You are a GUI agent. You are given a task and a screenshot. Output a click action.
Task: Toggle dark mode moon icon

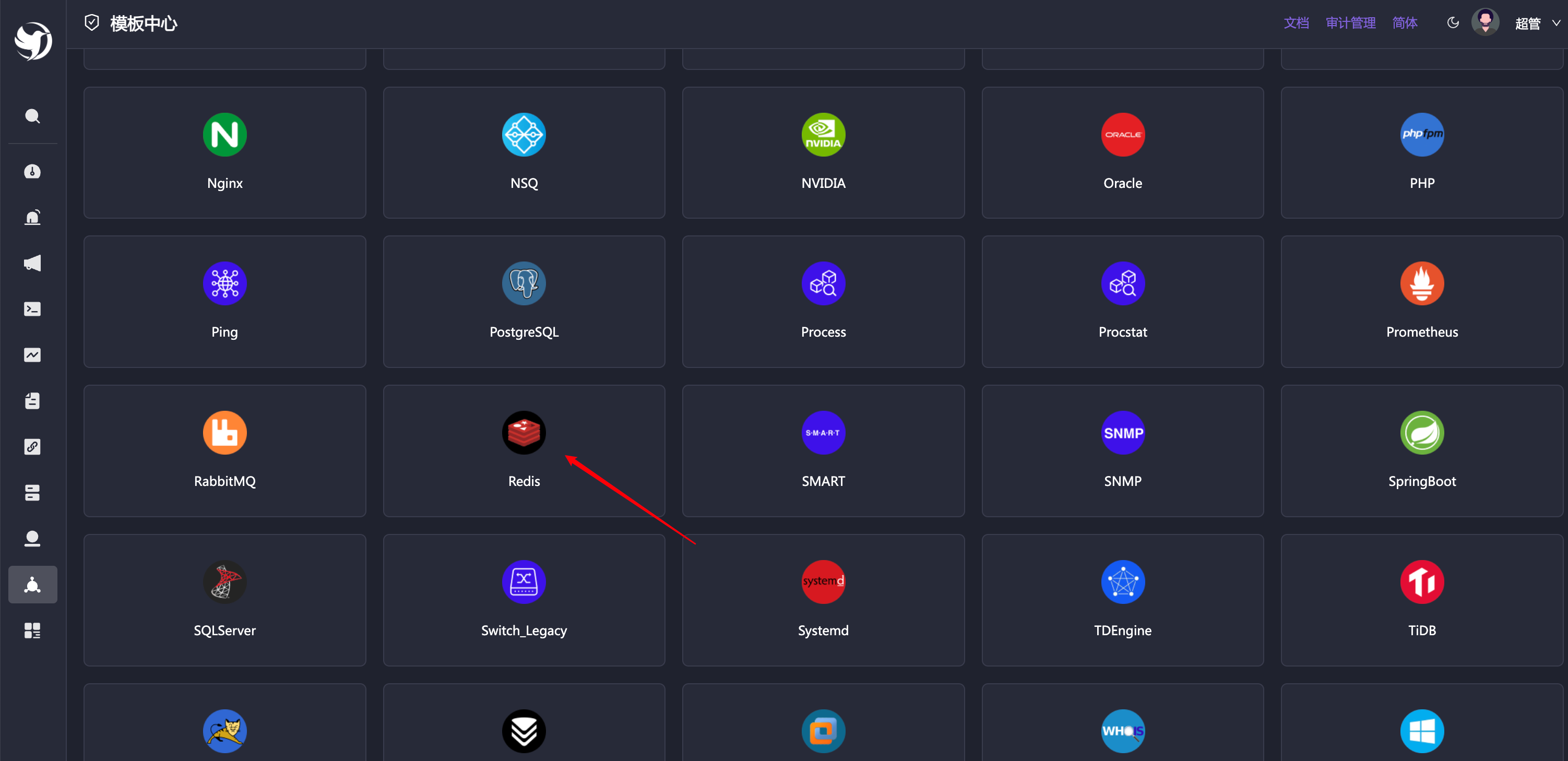pyautogui.click(x=1452, y=23)
